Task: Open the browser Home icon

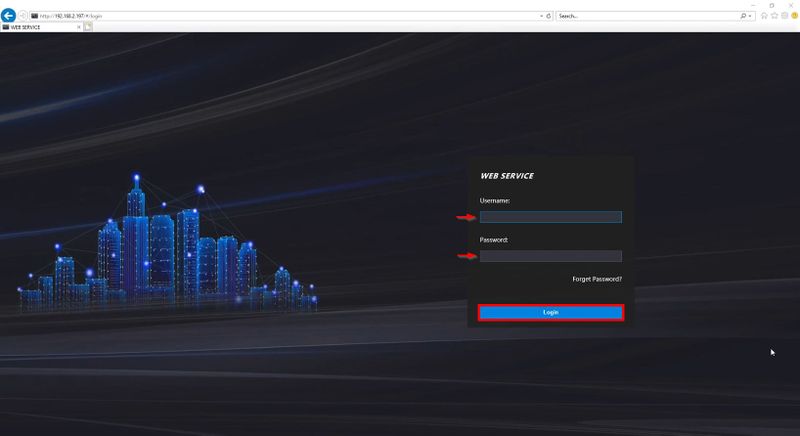Action: (764, 16)
